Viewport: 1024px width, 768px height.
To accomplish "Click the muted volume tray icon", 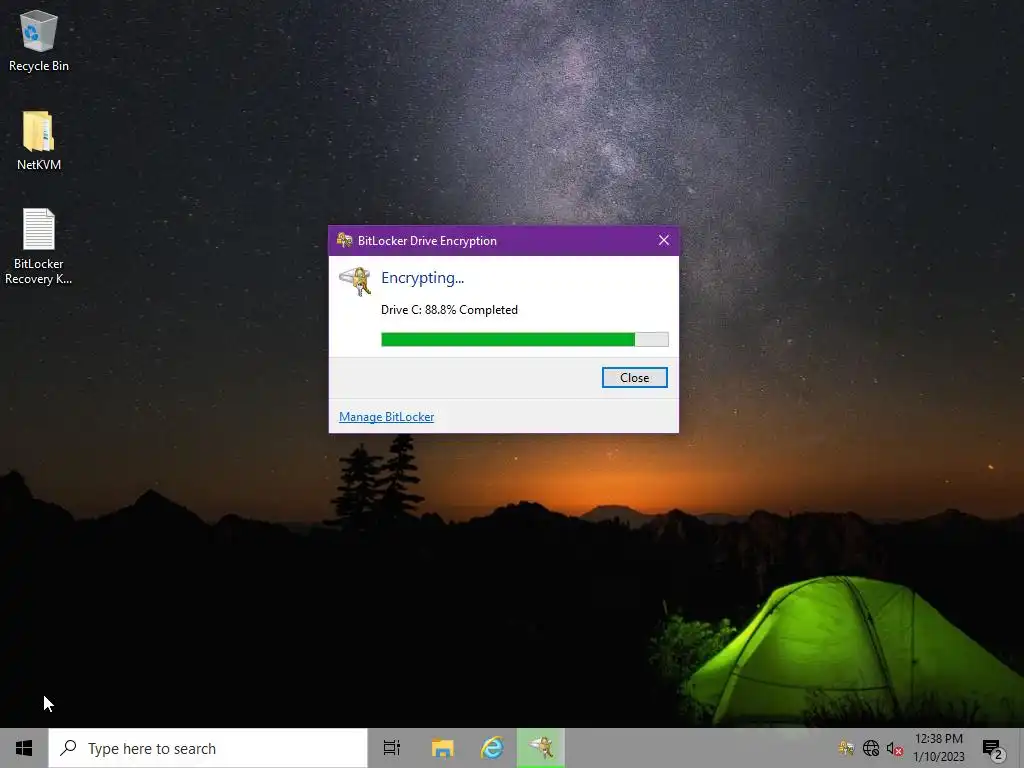I will [x=895, y=748].
